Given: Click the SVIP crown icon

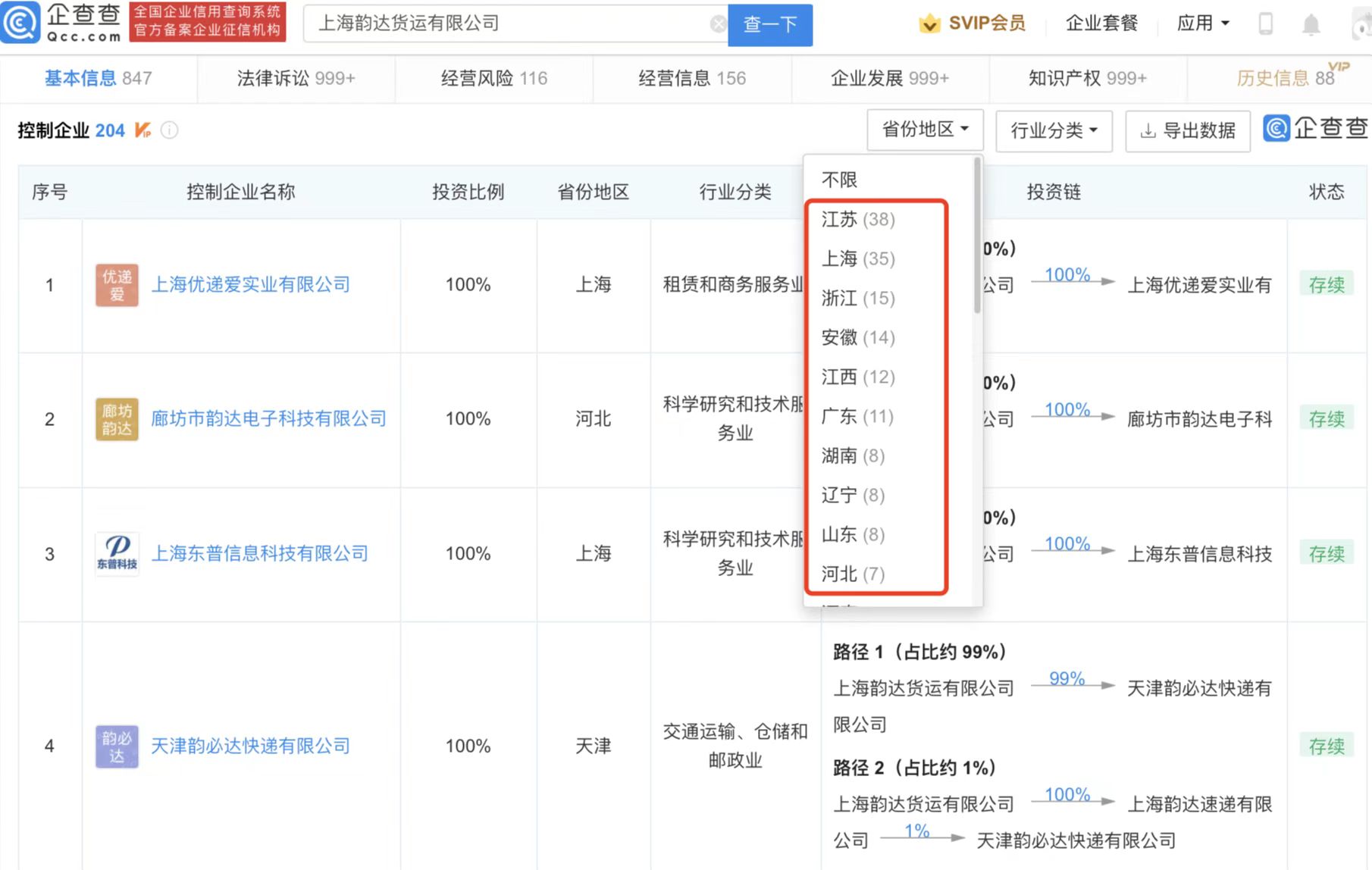Looking at the screenshot, I should tap(929, 23).
